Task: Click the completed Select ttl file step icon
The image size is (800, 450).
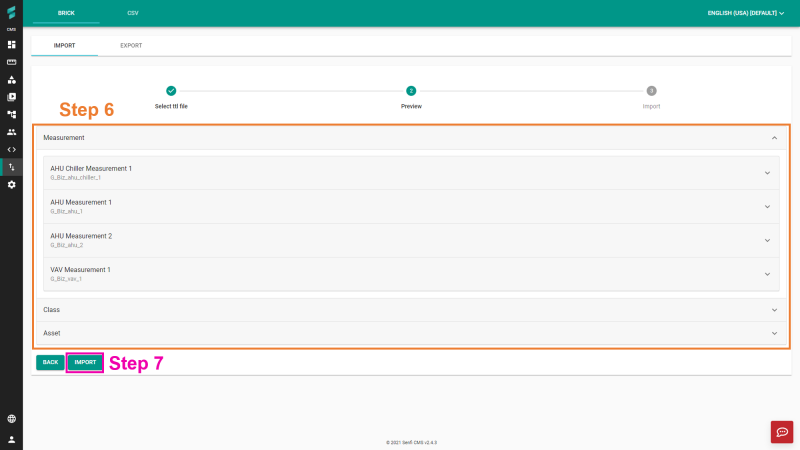Action: (x=171, y=91)
